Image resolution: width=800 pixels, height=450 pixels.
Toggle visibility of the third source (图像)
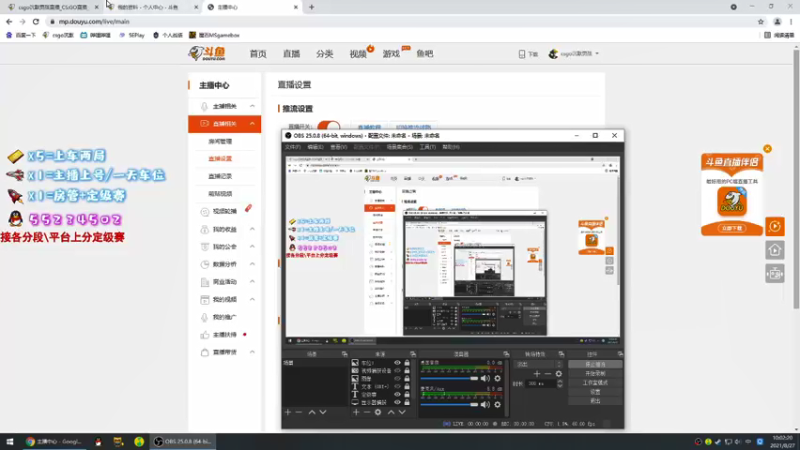[397, 379]
